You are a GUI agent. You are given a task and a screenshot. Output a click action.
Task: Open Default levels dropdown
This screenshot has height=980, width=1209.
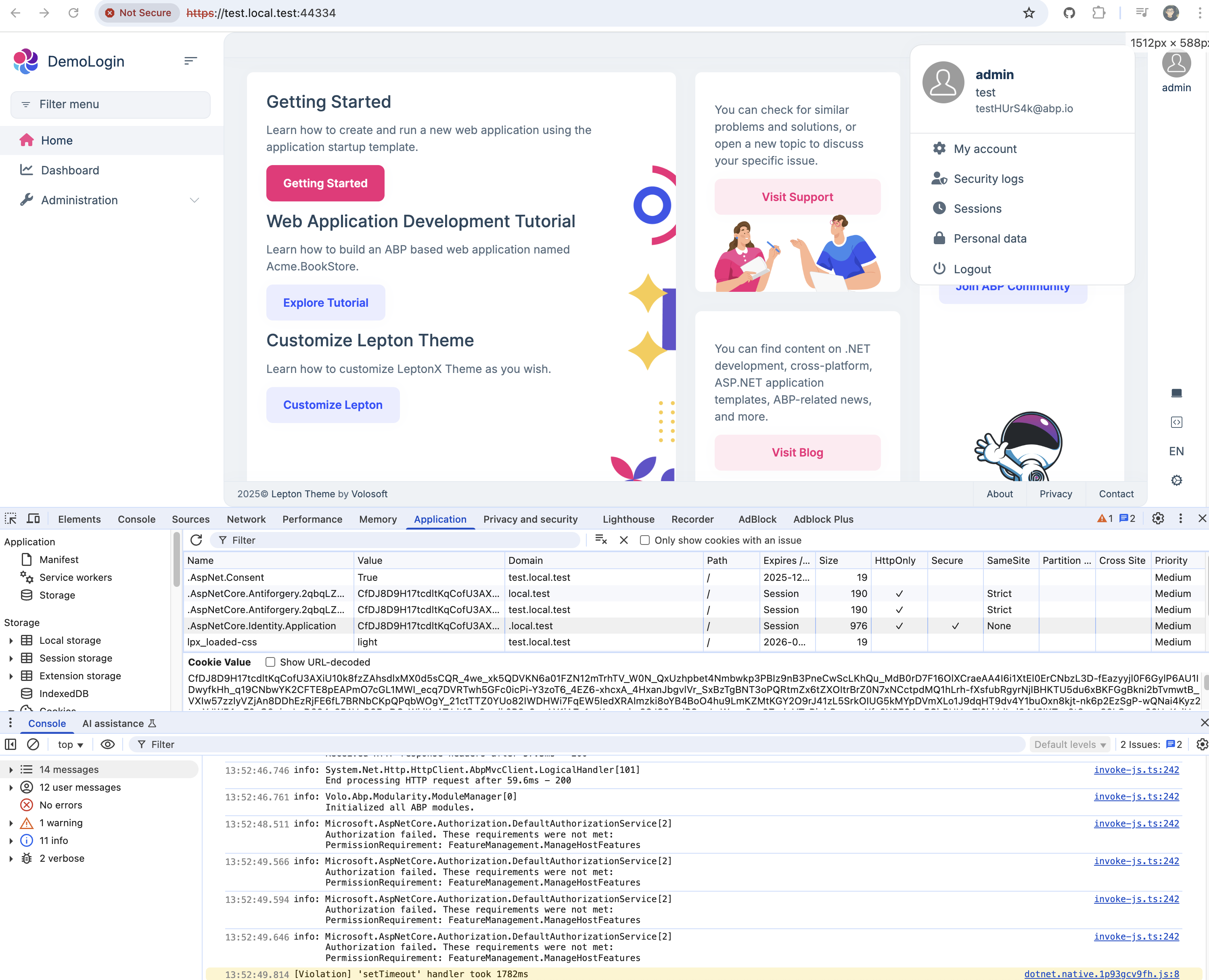[1069, 745]
